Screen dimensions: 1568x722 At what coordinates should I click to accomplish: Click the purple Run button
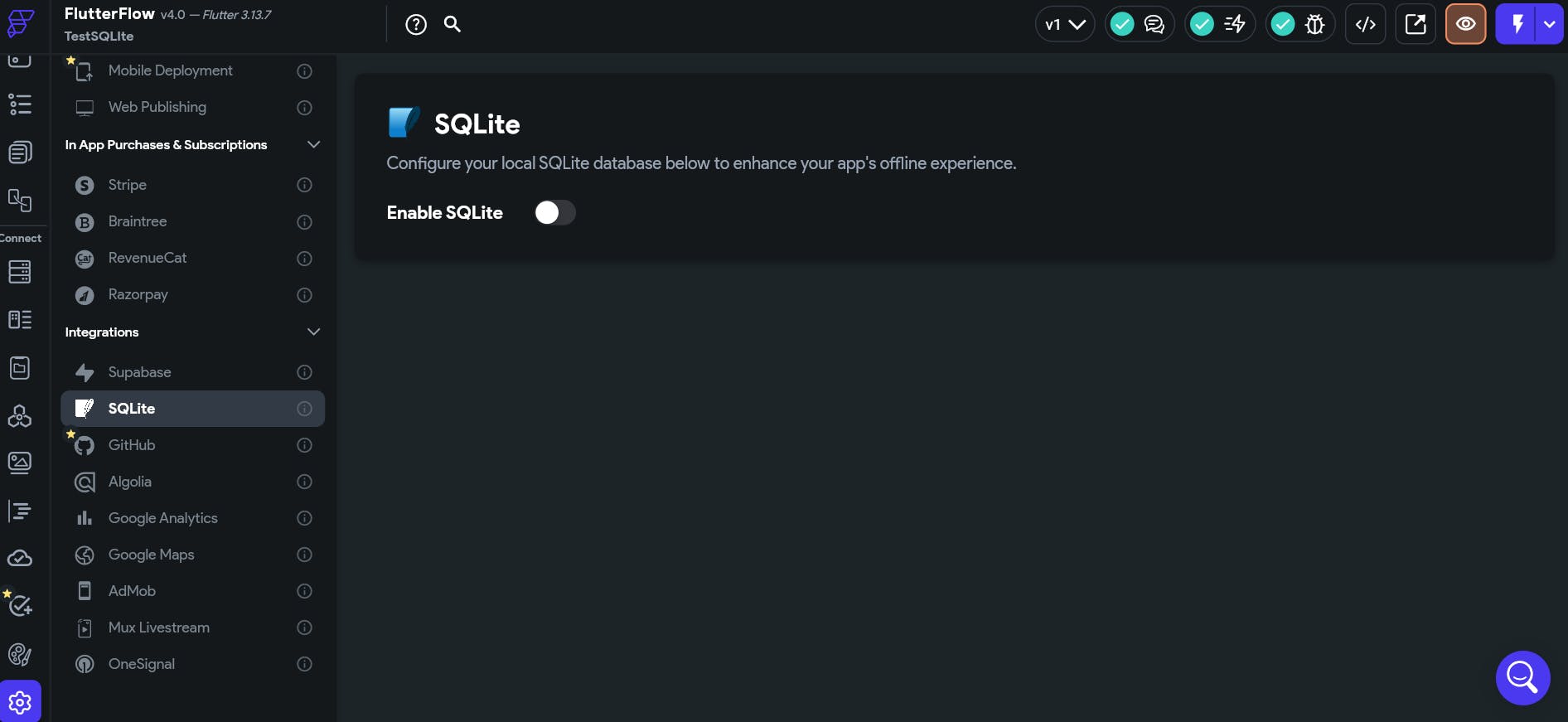click(x=1517, y=24)
